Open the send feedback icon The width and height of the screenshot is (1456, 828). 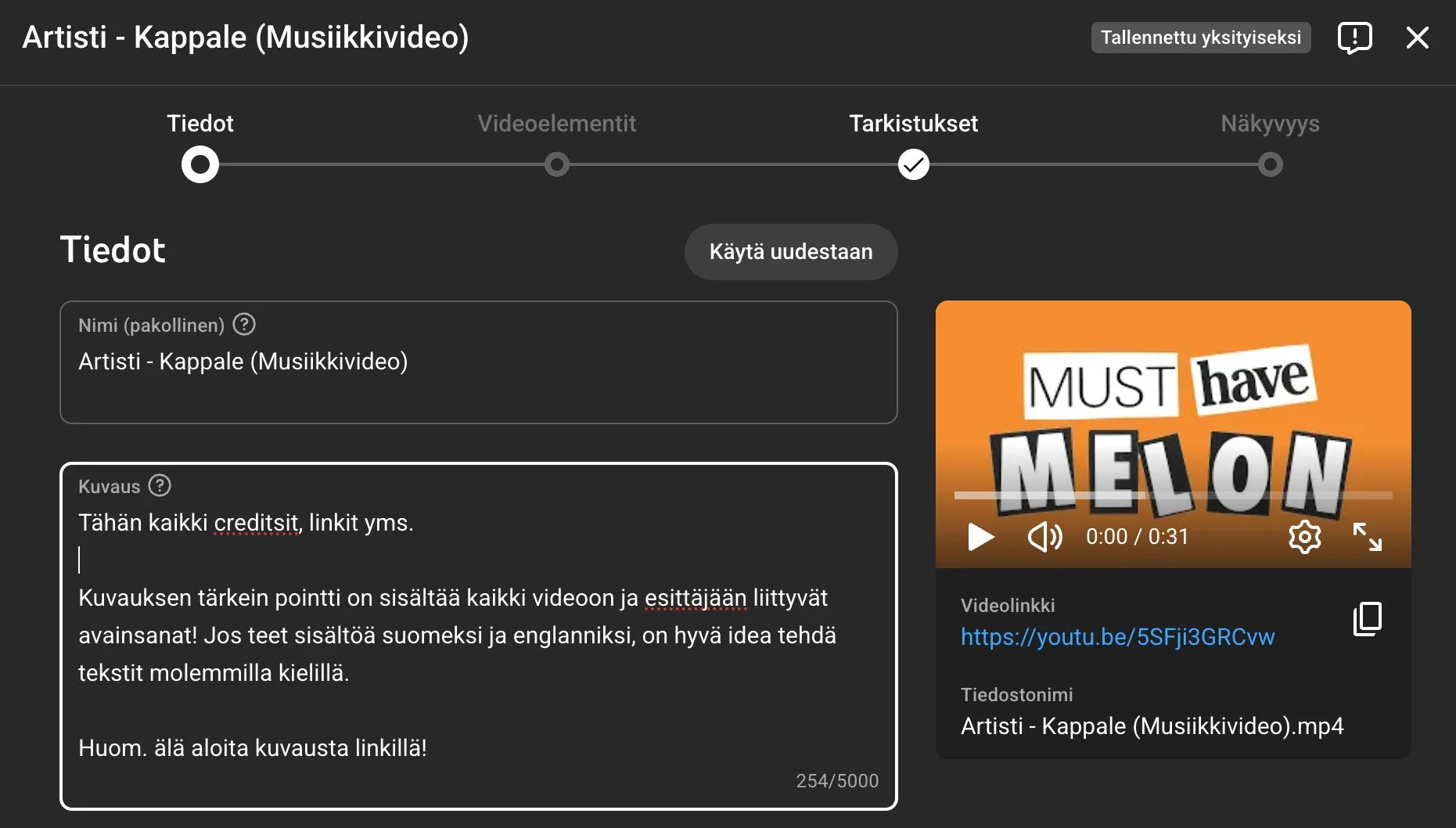[x=1354, y=38]
